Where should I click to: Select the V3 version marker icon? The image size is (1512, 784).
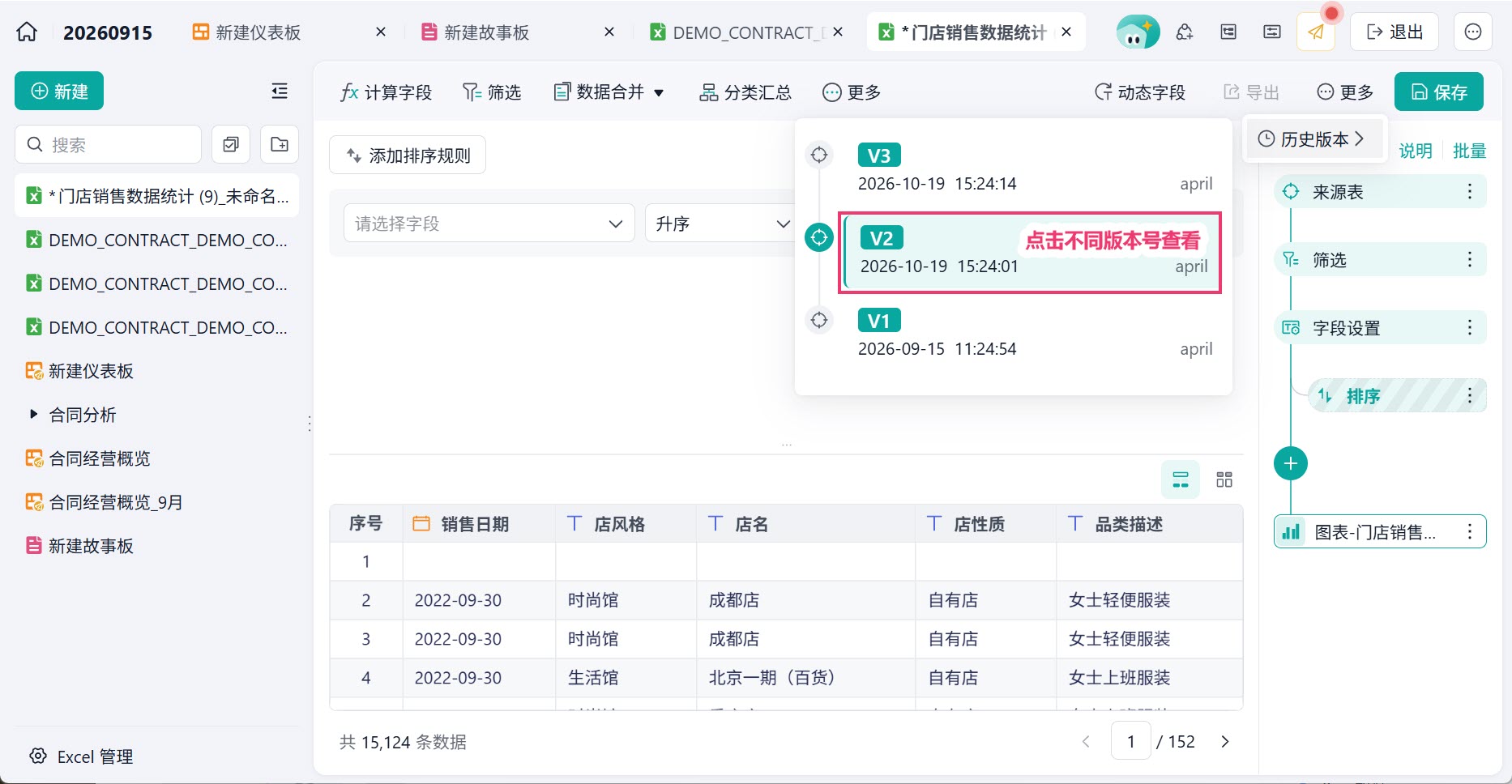(819, 155)
